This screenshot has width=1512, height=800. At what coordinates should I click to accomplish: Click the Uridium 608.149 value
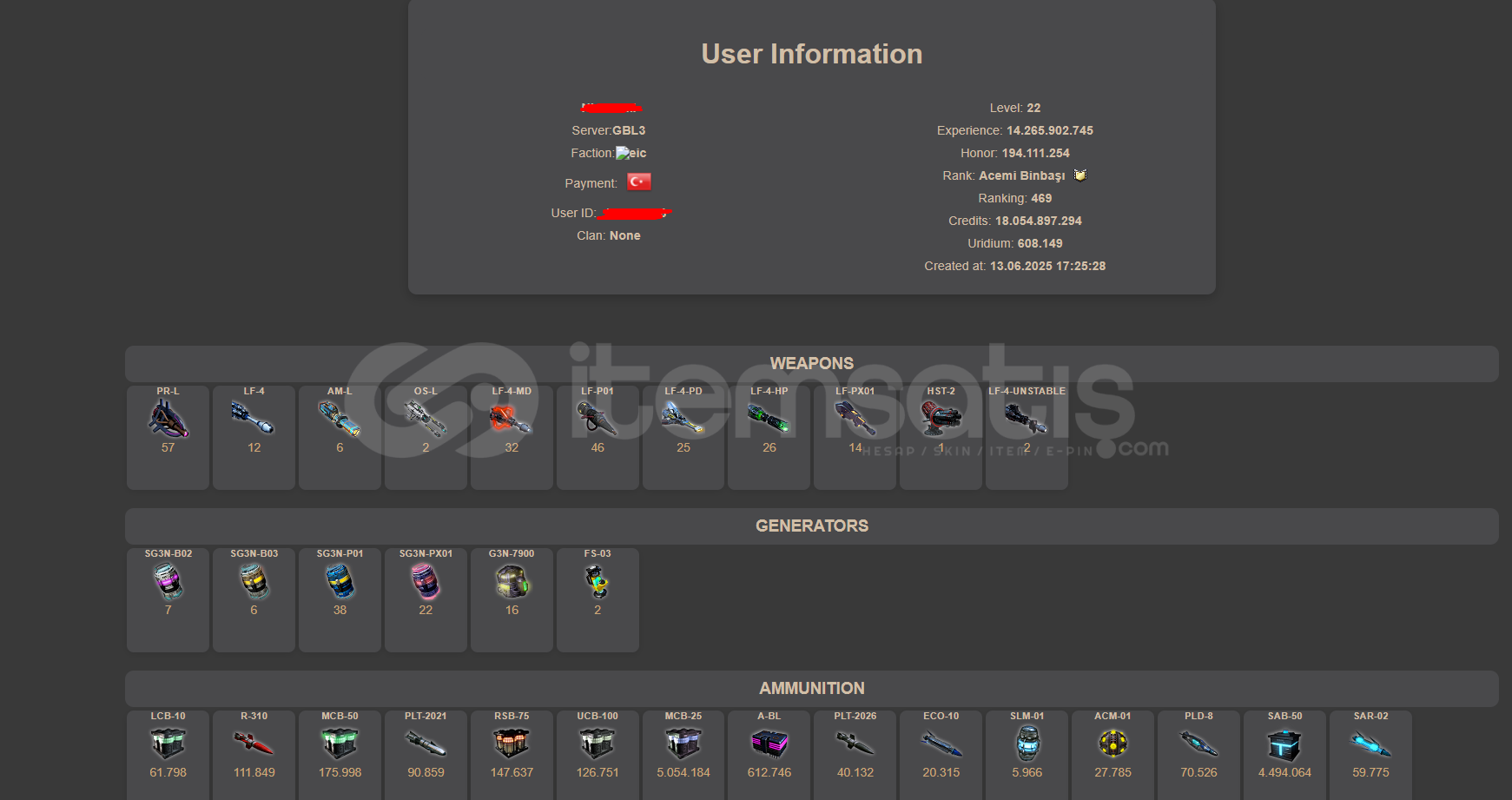[1040, 243]
